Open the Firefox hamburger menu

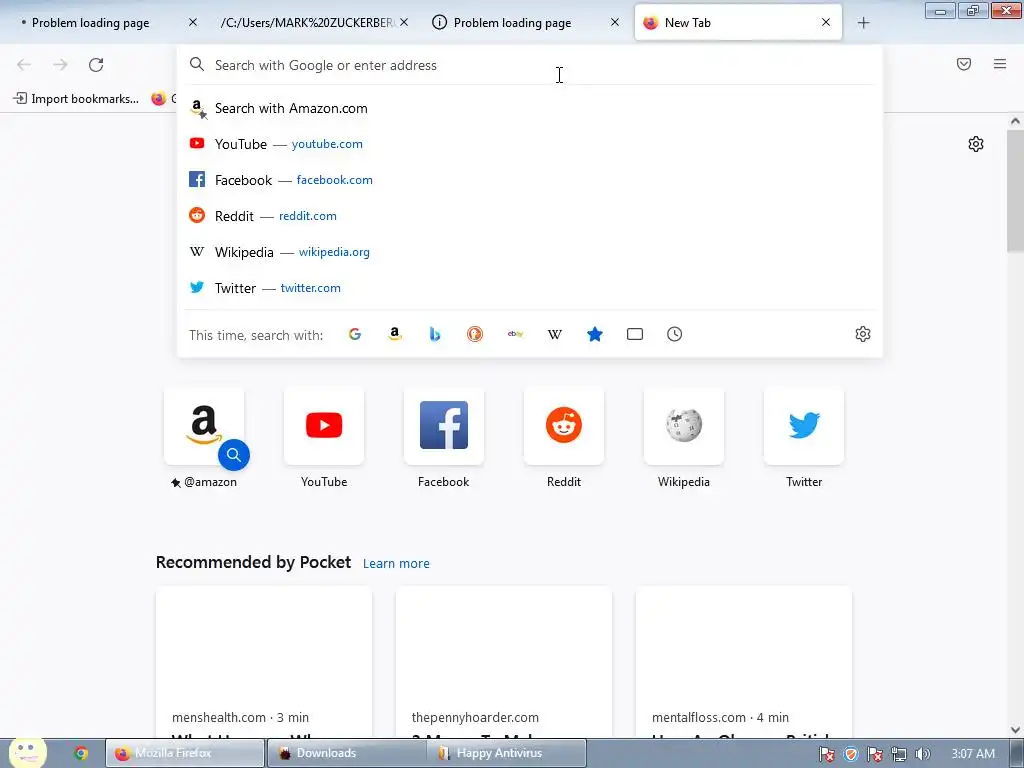pyautogui.click(x=1000, y=64)
